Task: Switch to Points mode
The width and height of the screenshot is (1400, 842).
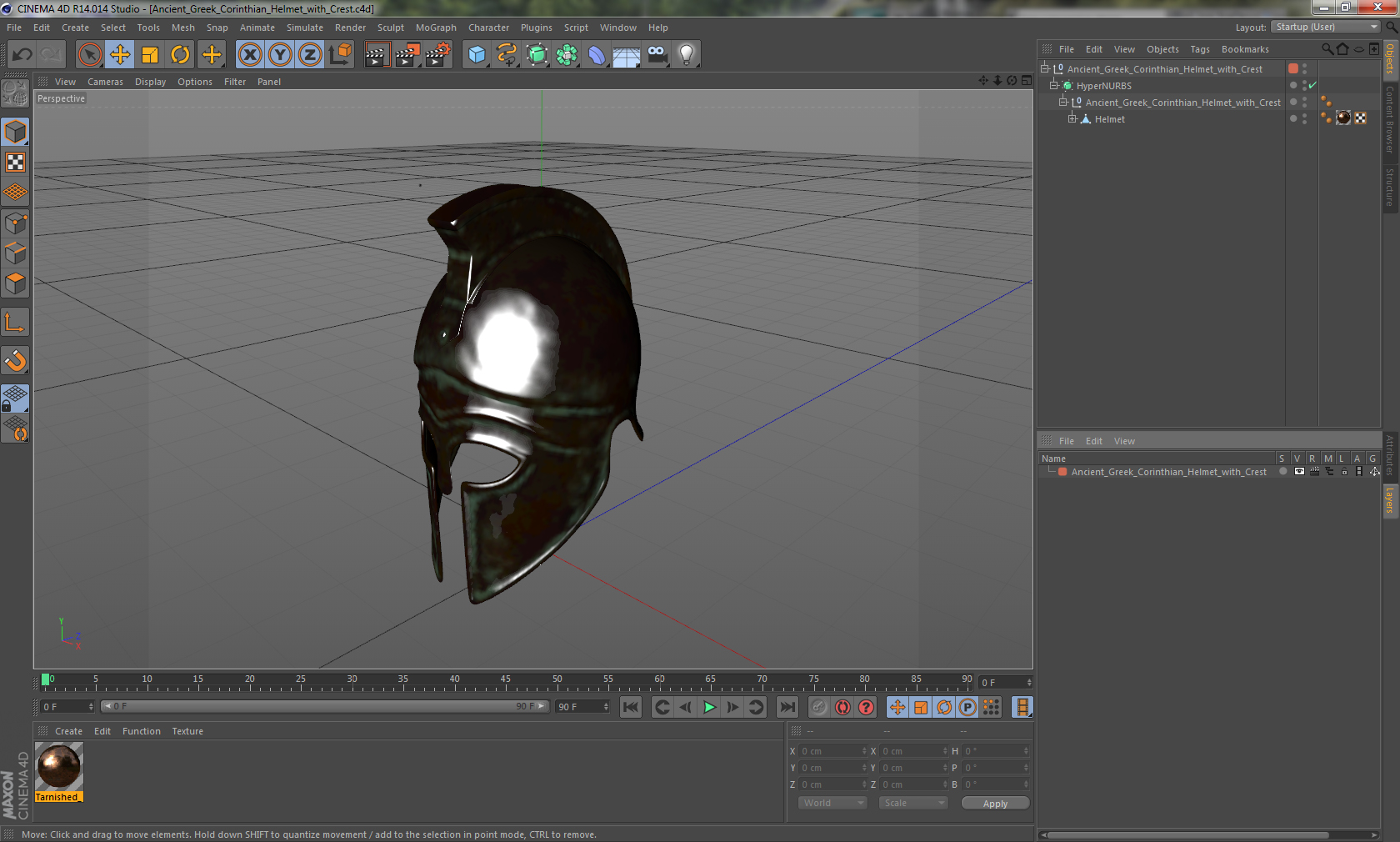Action: pyautogui.click(x=15, y=223)
